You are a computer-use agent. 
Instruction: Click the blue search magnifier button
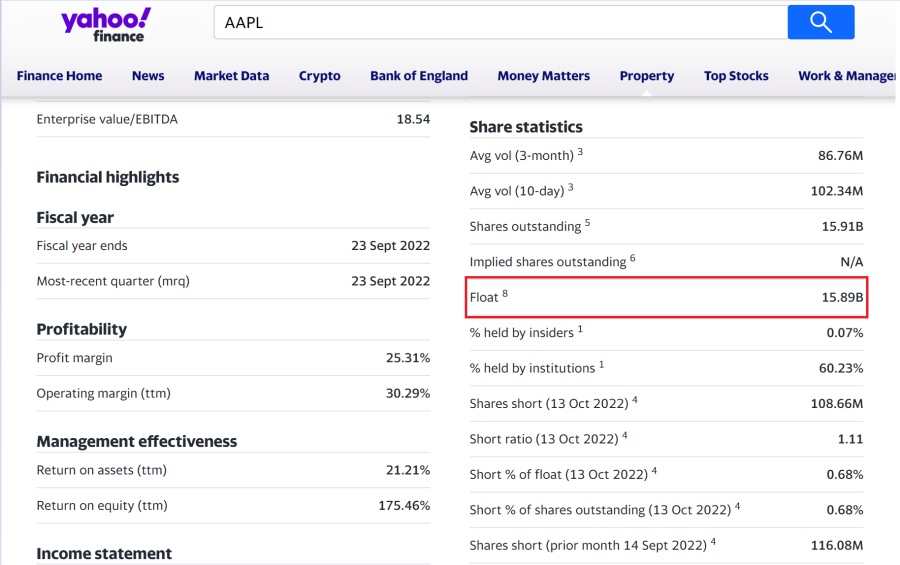point(821,22)
